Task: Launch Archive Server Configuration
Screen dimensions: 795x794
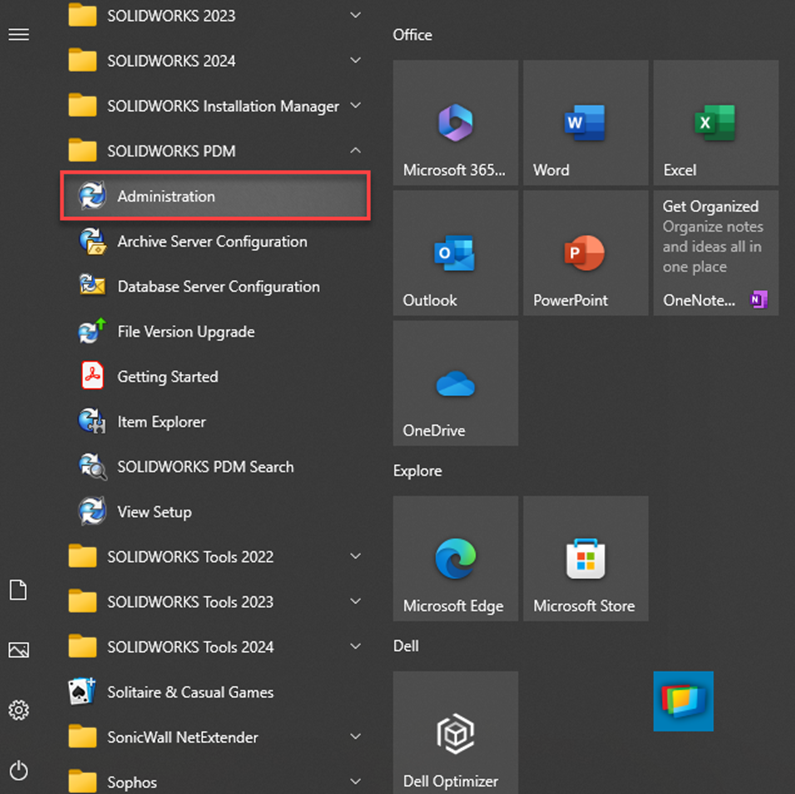Action: coord(215,241)
